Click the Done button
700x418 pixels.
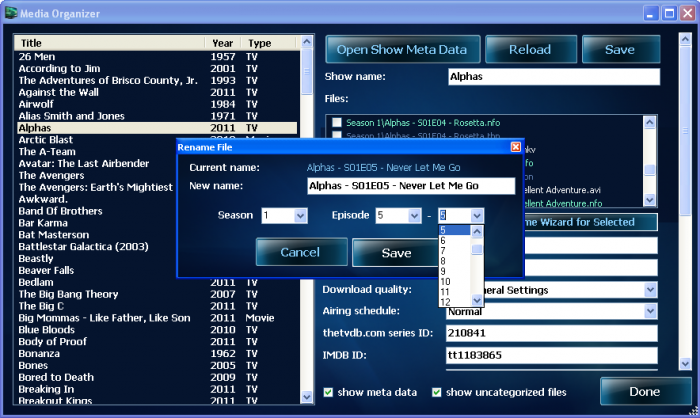645,392
